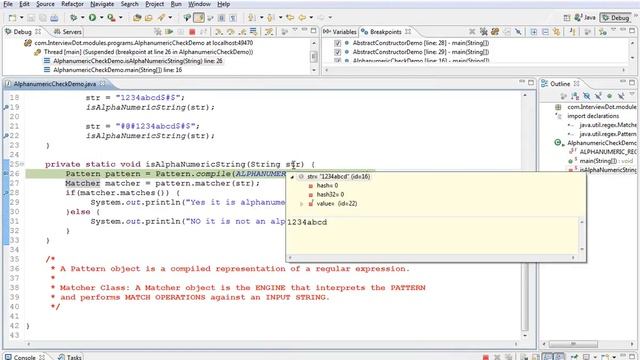The width and height of the screenshot is (640, 360).
Task: Click the Resume button in Debug view
Action: tap(169, 31)
